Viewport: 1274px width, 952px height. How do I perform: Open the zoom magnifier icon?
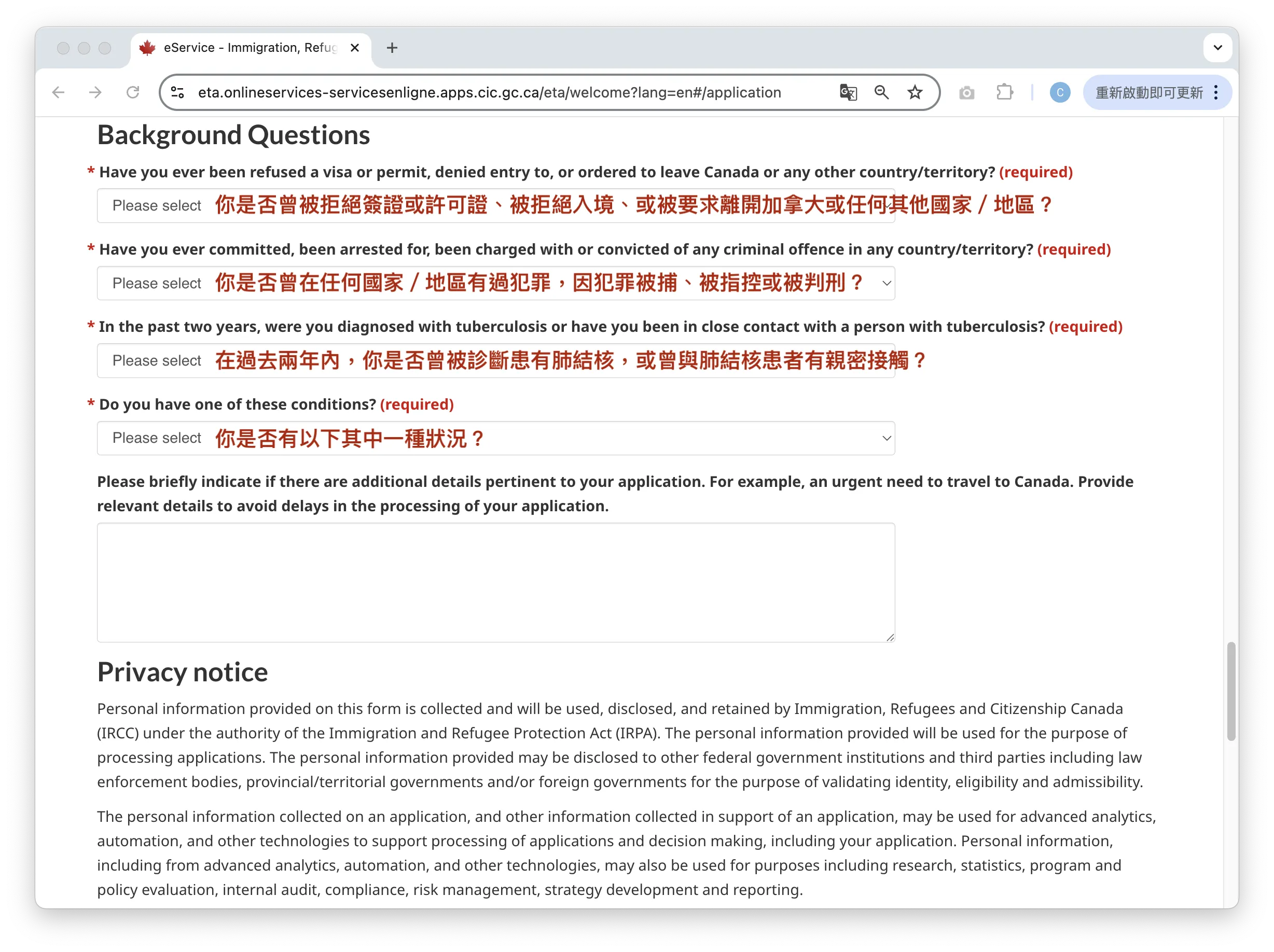click(x=881, y=93)
